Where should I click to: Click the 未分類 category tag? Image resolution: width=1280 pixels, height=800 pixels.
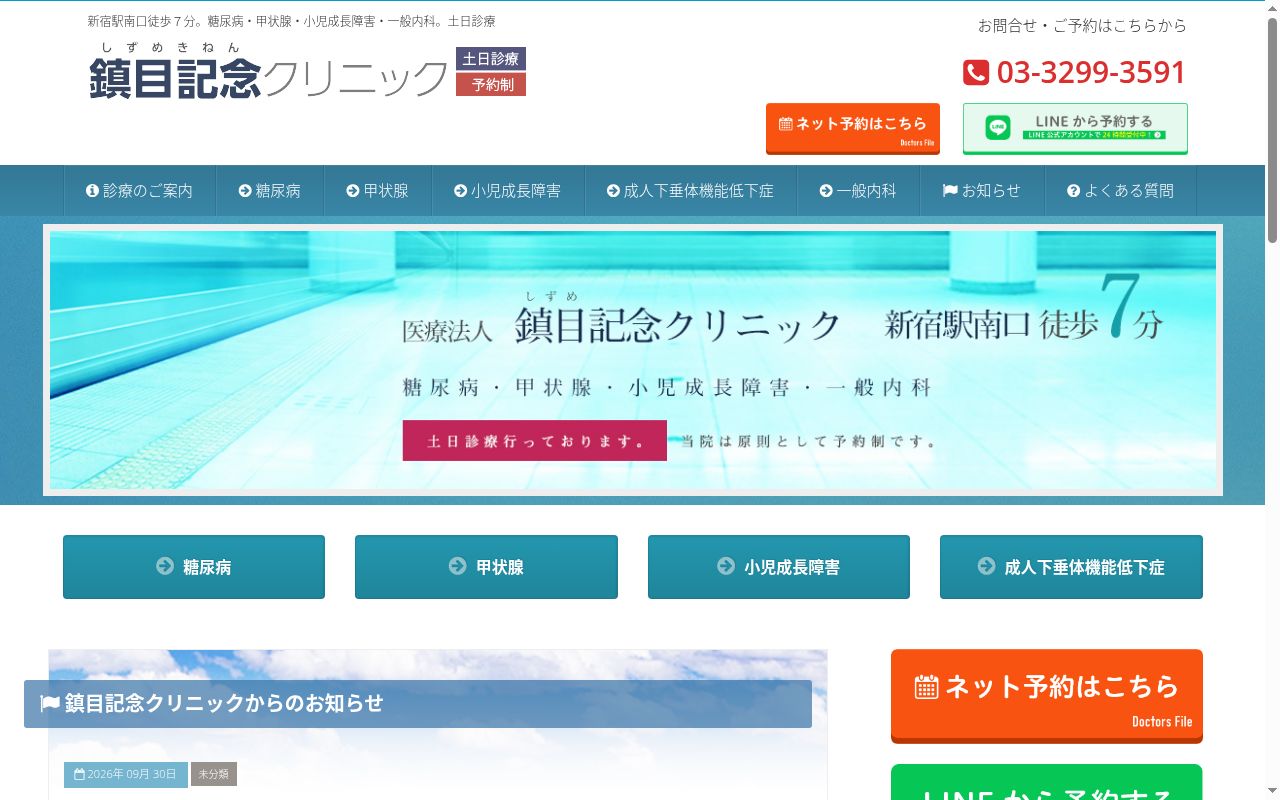pos(214,774)
